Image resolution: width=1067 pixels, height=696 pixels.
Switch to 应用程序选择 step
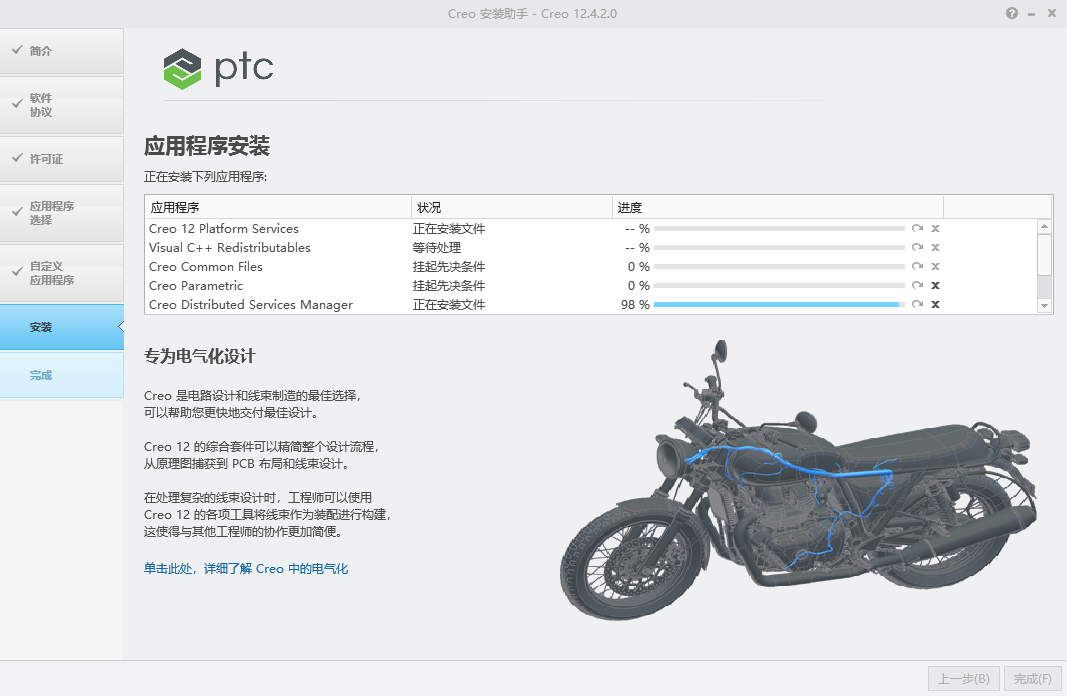tap(62, 213)
